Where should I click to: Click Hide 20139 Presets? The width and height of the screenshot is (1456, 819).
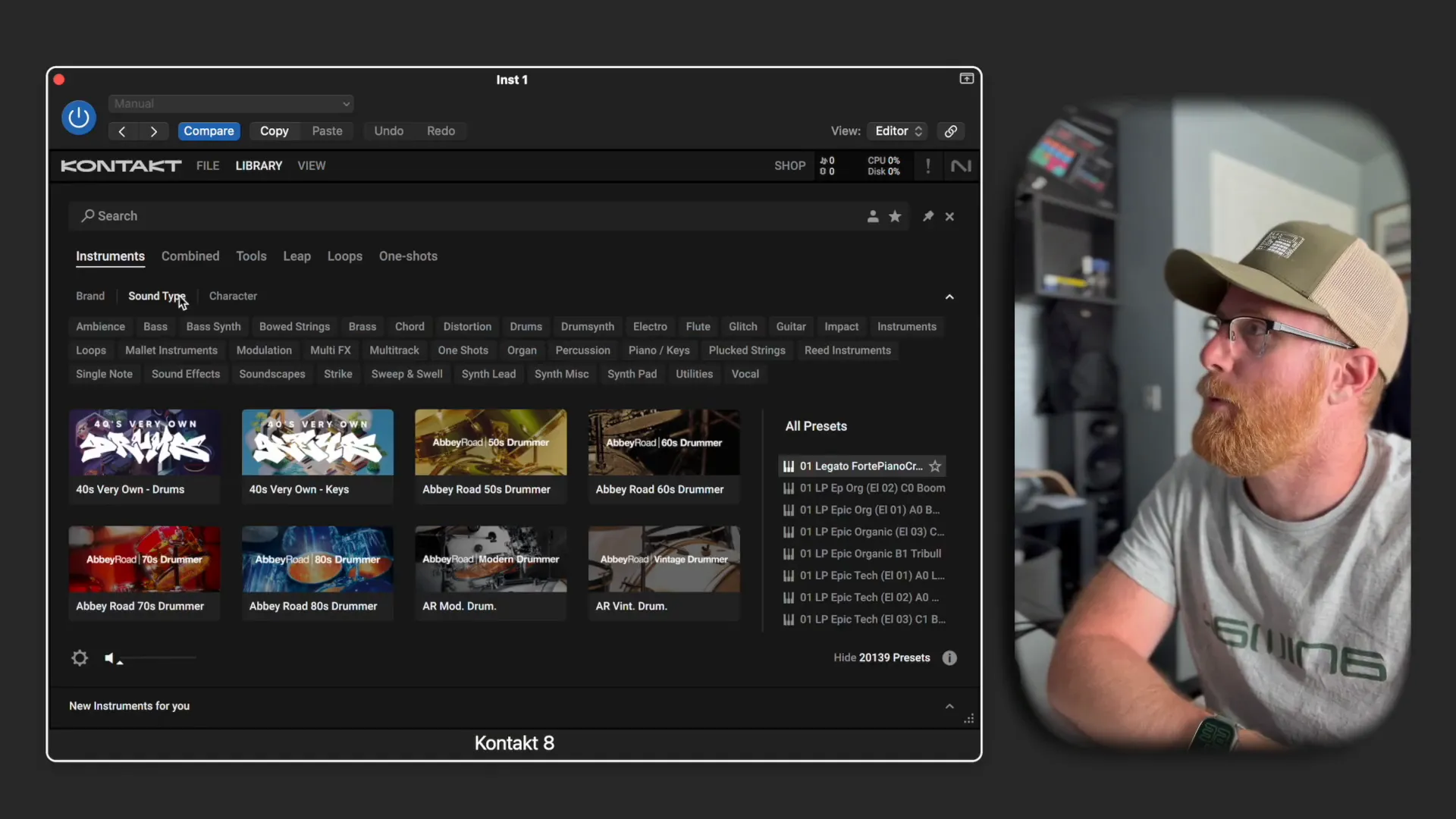pyautogui.click(x=881, y=658)
